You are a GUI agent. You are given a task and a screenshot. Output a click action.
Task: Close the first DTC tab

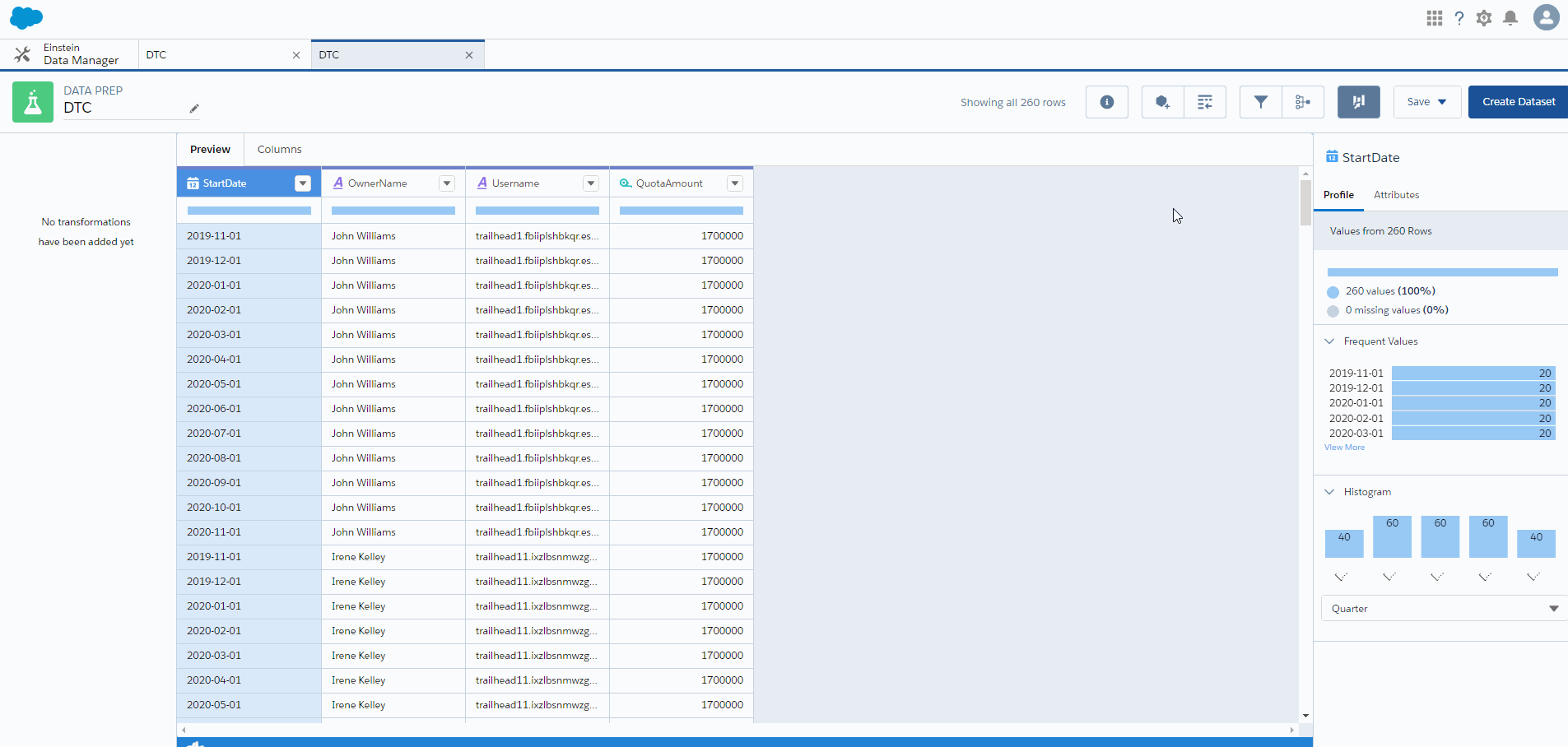coord(296,55)
